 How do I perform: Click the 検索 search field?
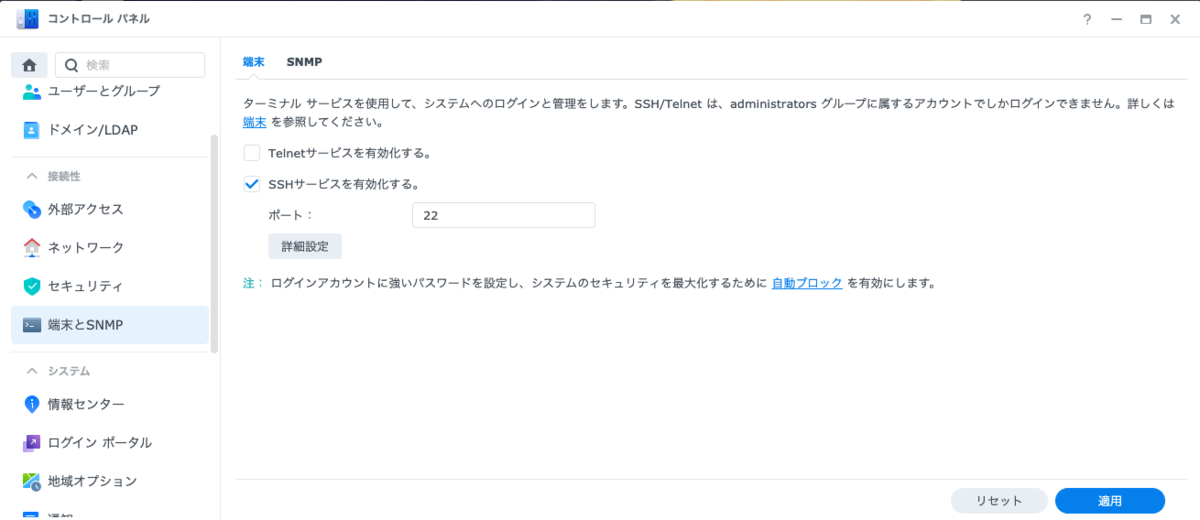tap(130, 65)
